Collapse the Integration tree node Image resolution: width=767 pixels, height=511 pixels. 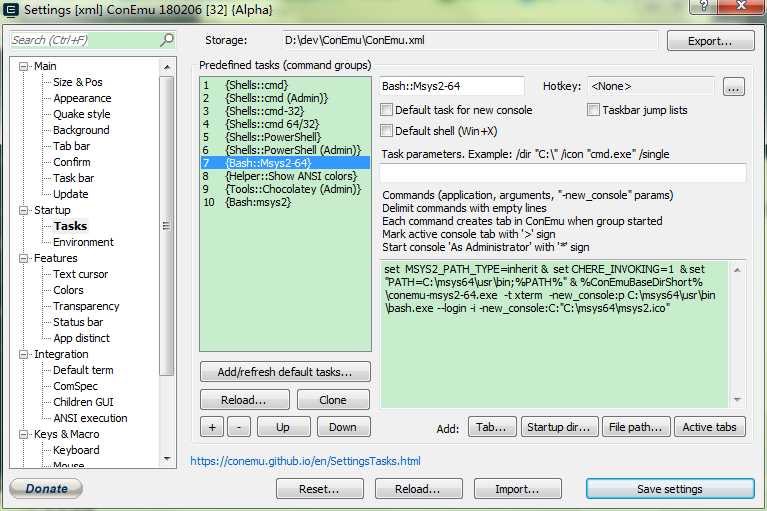click(23, 355)
